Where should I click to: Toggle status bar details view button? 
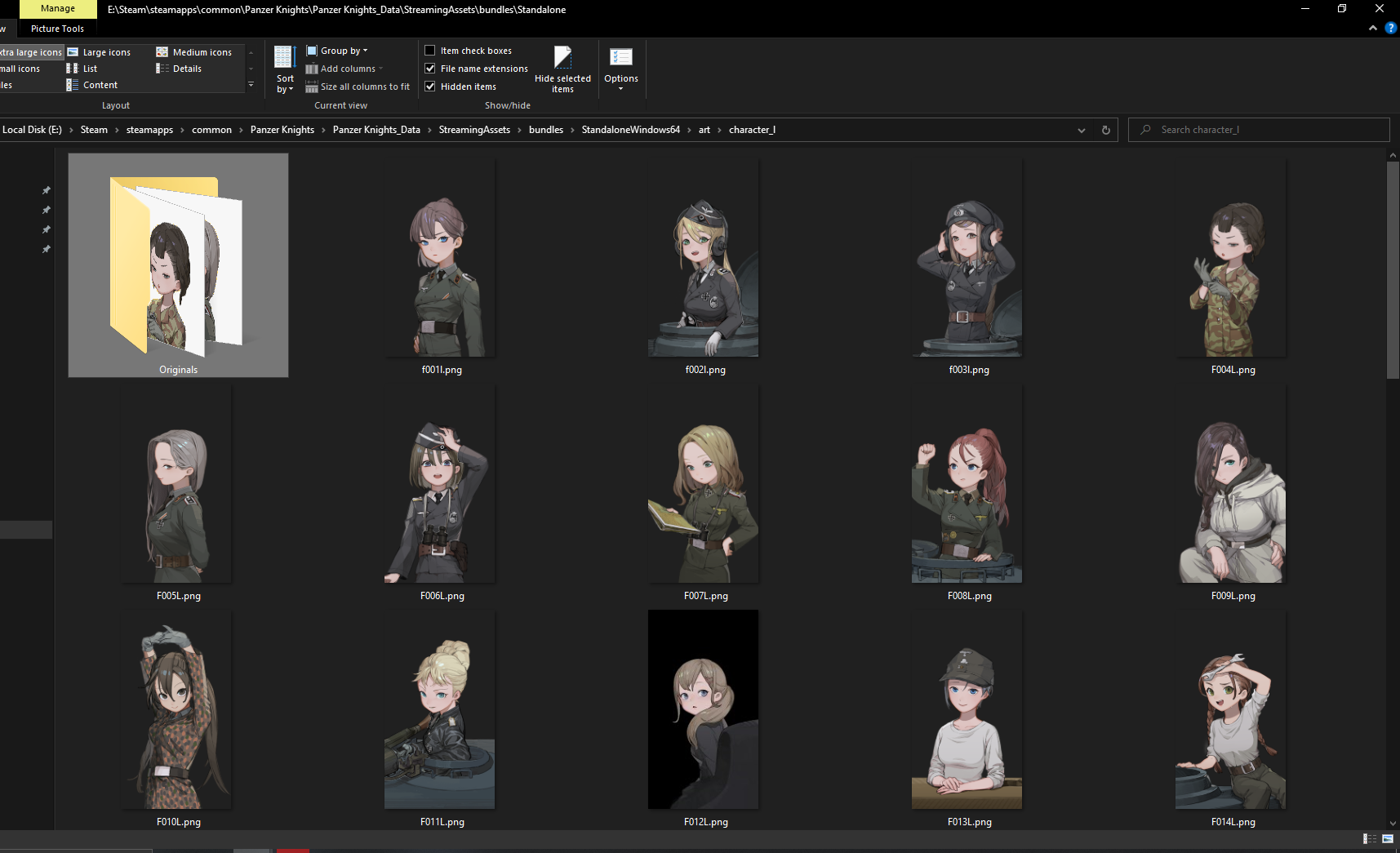click(x=1369, y=839)
